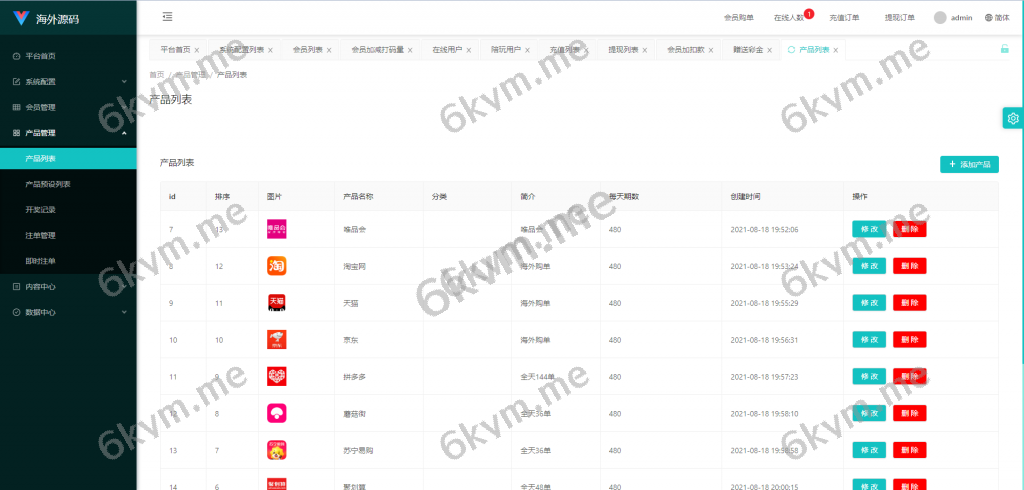Click the 京东 product image
1024x490 pixels.
[x=277, y=340]
